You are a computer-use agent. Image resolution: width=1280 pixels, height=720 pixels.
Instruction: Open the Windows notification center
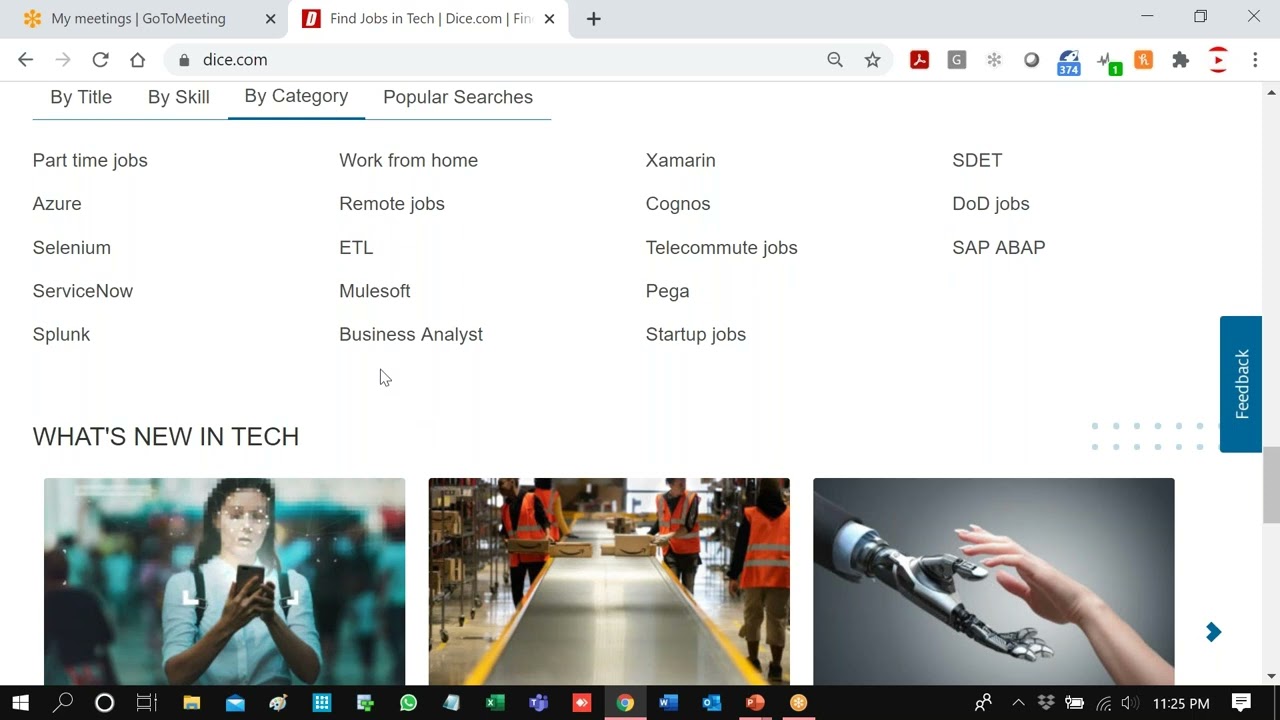1241,703
